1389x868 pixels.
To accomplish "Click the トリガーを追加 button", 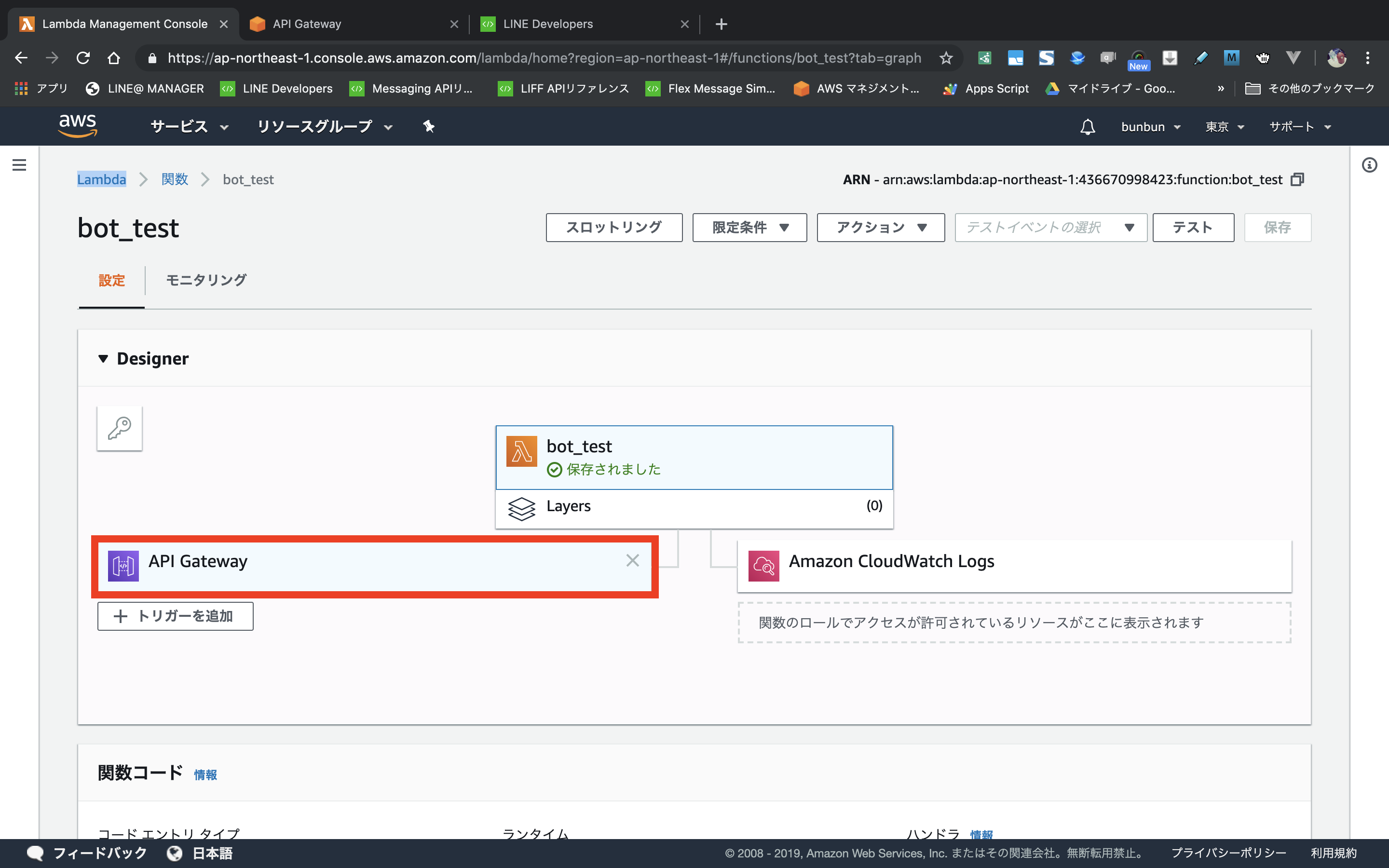I will (x=175, y=616).
